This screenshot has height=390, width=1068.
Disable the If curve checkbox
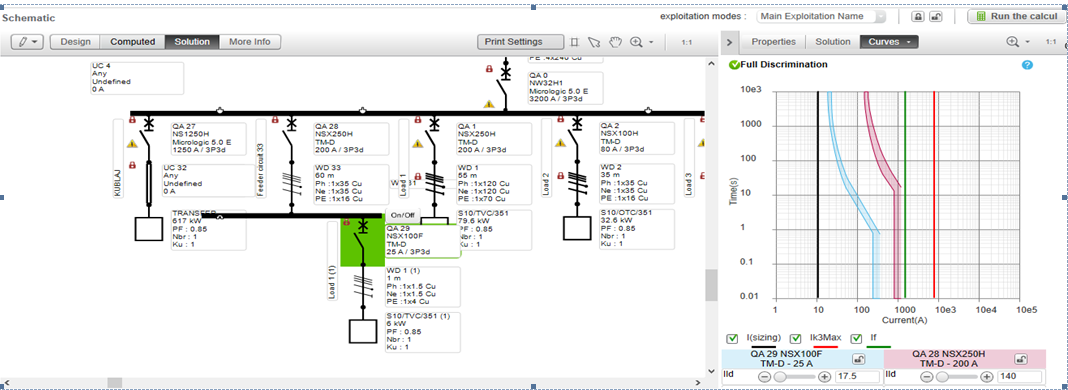[x=856, y=338]
